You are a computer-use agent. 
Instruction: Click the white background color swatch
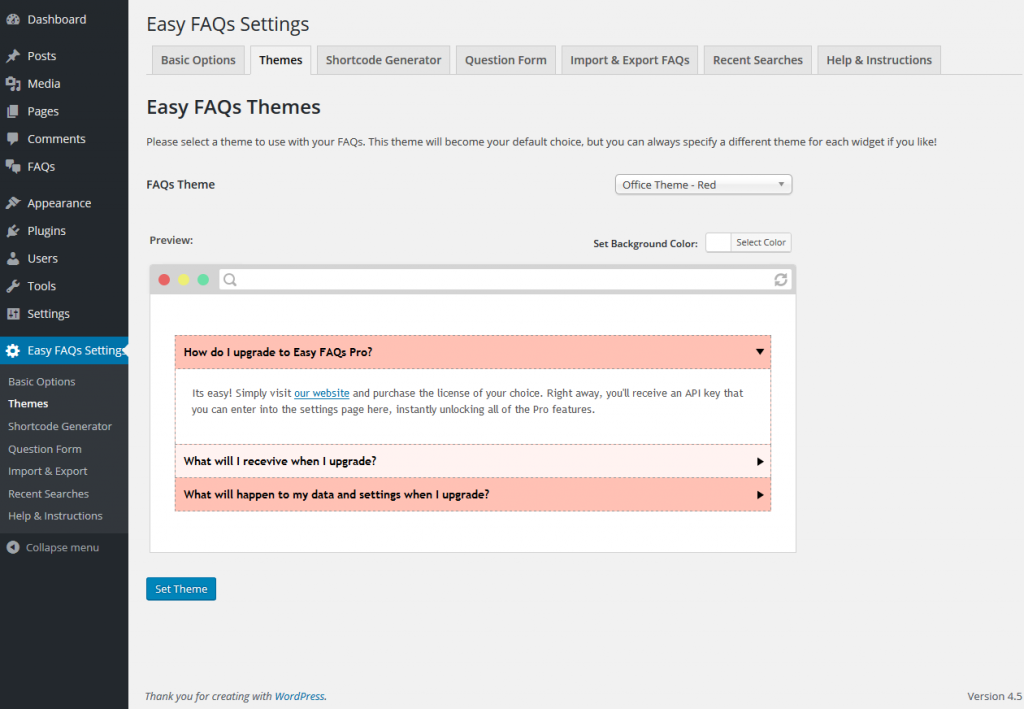718,243
